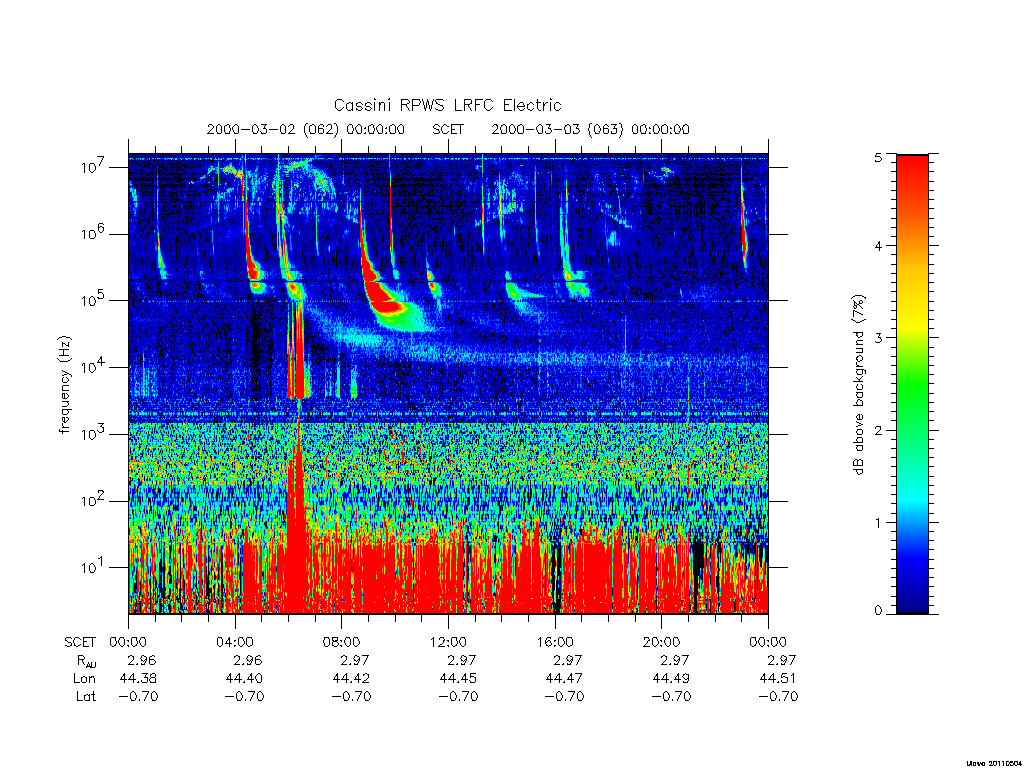The image size is (1024, 768).
Task: Click the longitude value "44.51"
Action: click(778, 679)
